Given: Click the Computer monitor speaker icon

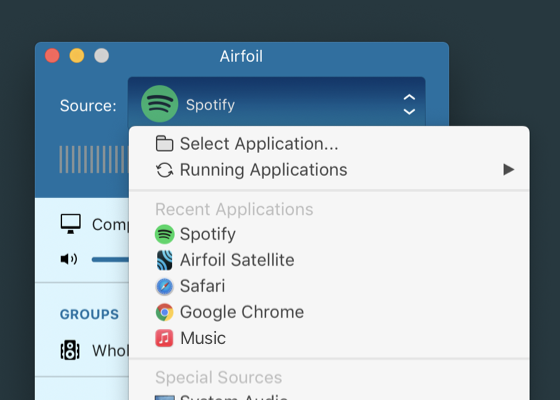Looking at the screenshot, I should point(70,224).
